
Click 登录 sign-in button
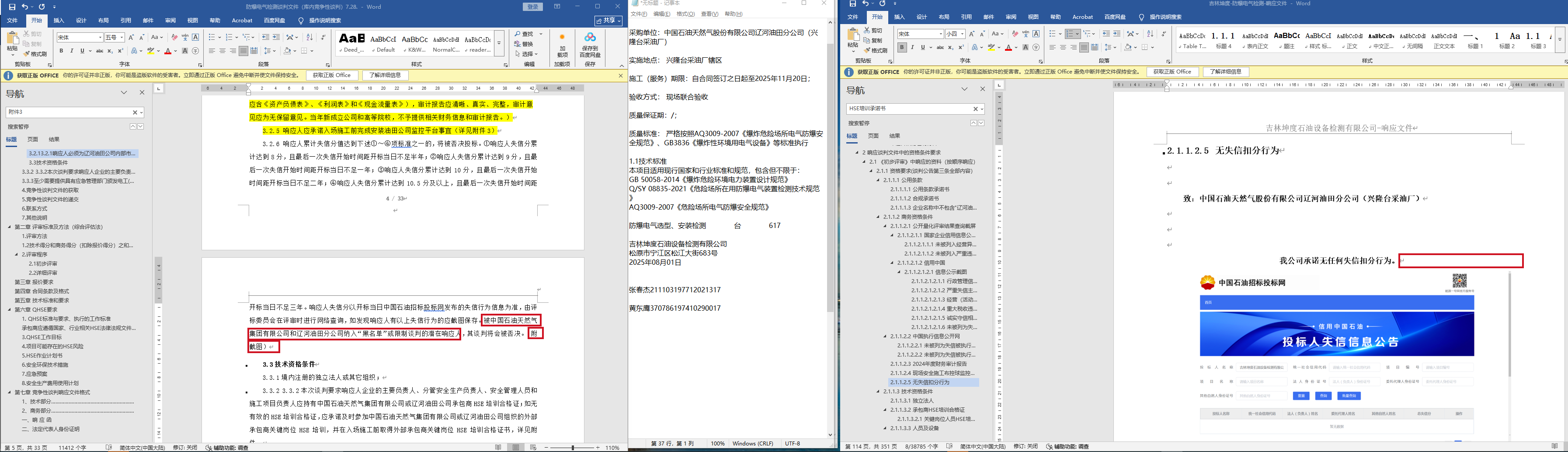pos(532,7)
